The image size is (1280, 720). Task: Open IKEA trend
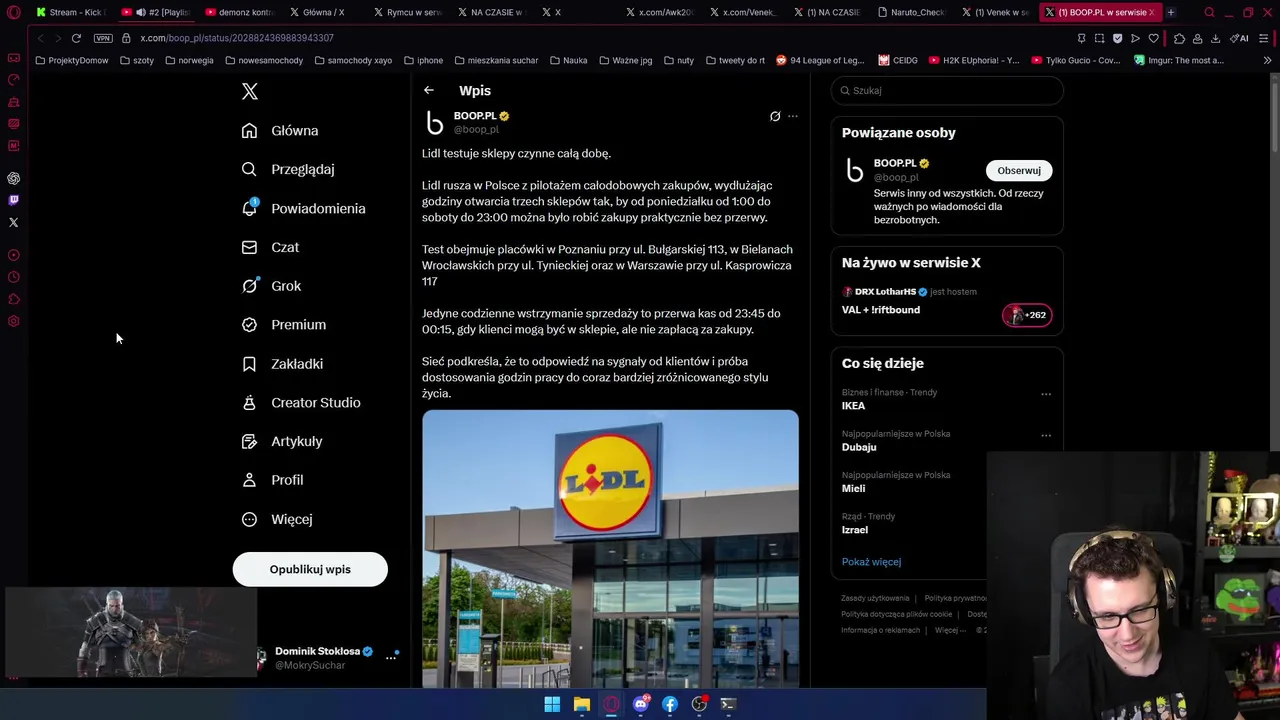(853, 406)
